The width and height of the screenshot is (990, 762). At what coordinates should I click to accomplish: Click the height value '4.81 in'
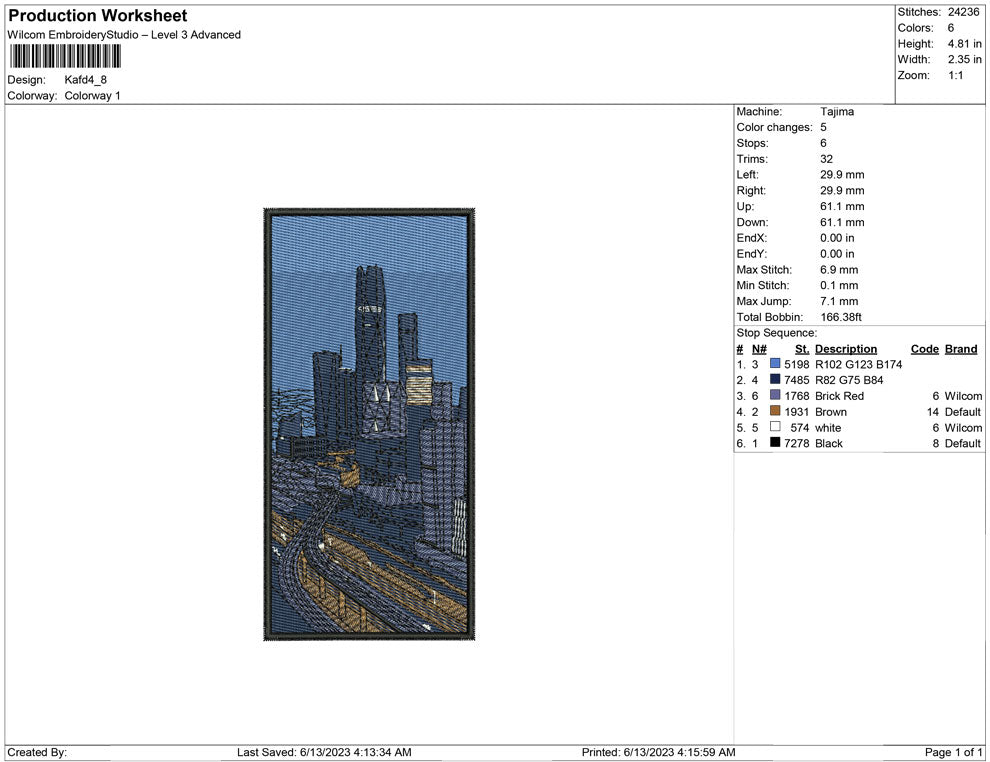[x=964, y=44]
